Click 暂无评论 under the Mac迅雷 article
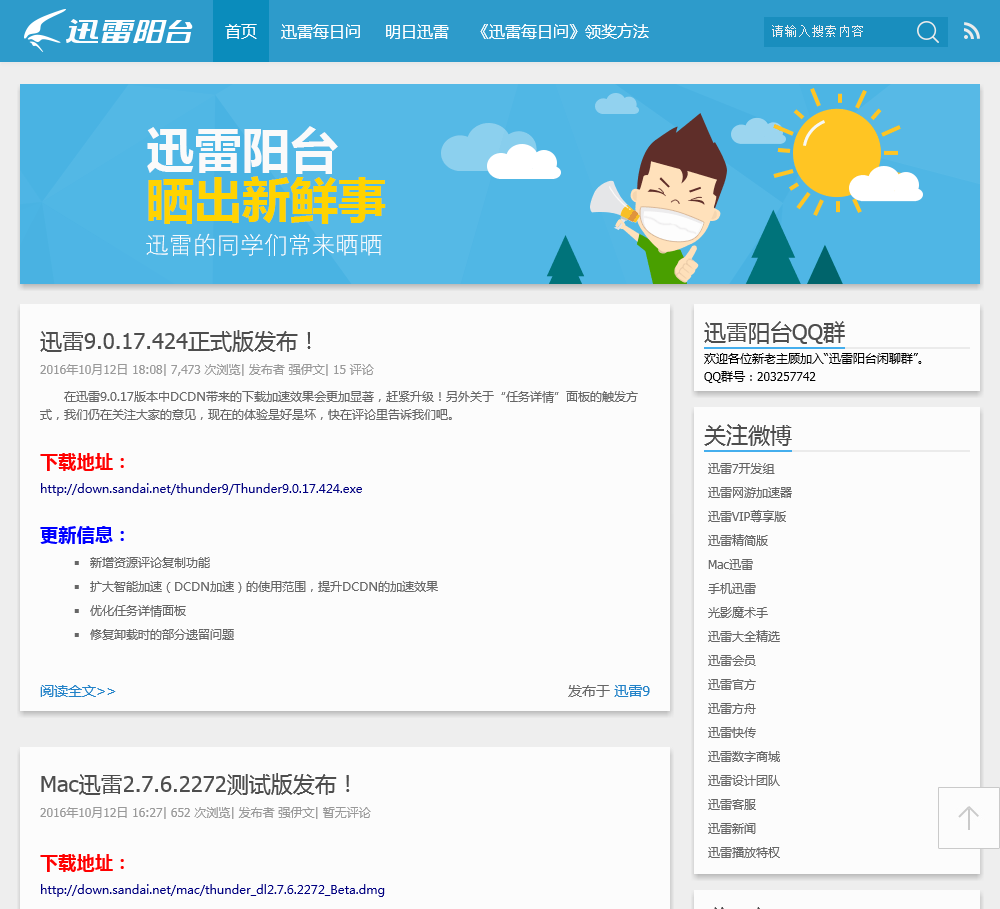Screen dimensions: 1000x909 [x=346, y=813]
